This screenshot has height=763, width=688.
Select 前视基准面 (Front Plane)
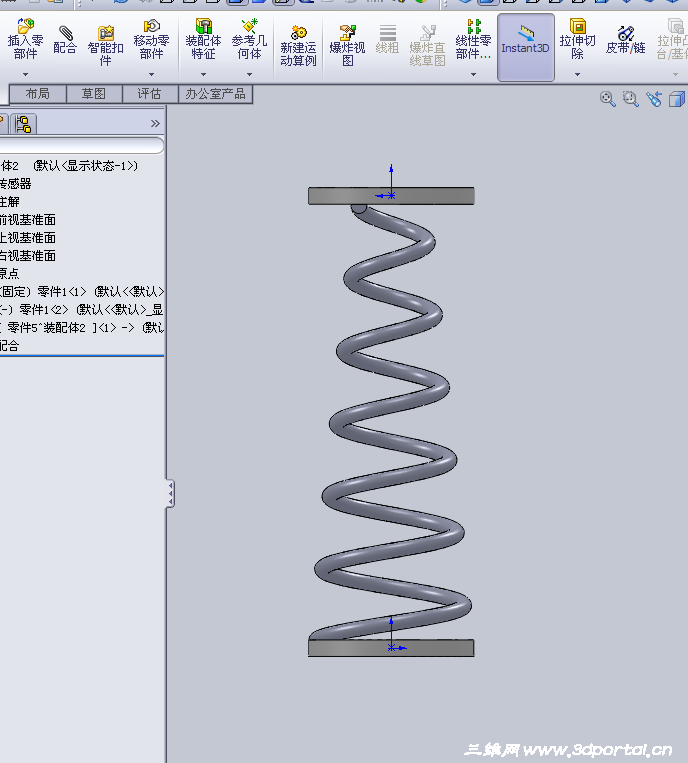point(28,220)
